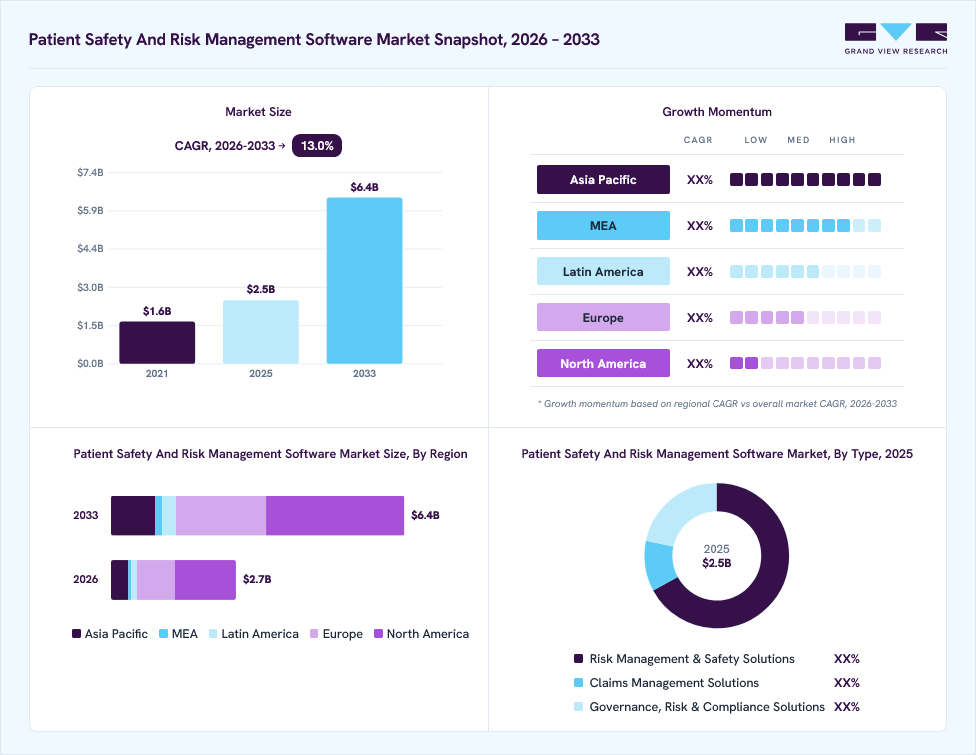Click the donut center 2025 $2.5B label
The image size is (976, 755).
tap(716, 556)
